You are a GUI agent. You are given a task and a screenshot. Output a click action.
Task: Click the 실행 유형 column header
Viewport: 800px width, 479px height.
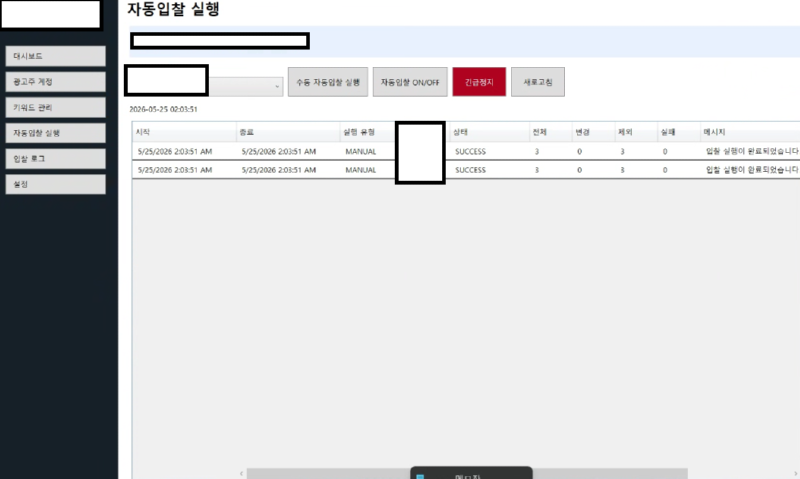tap(368, 132)
